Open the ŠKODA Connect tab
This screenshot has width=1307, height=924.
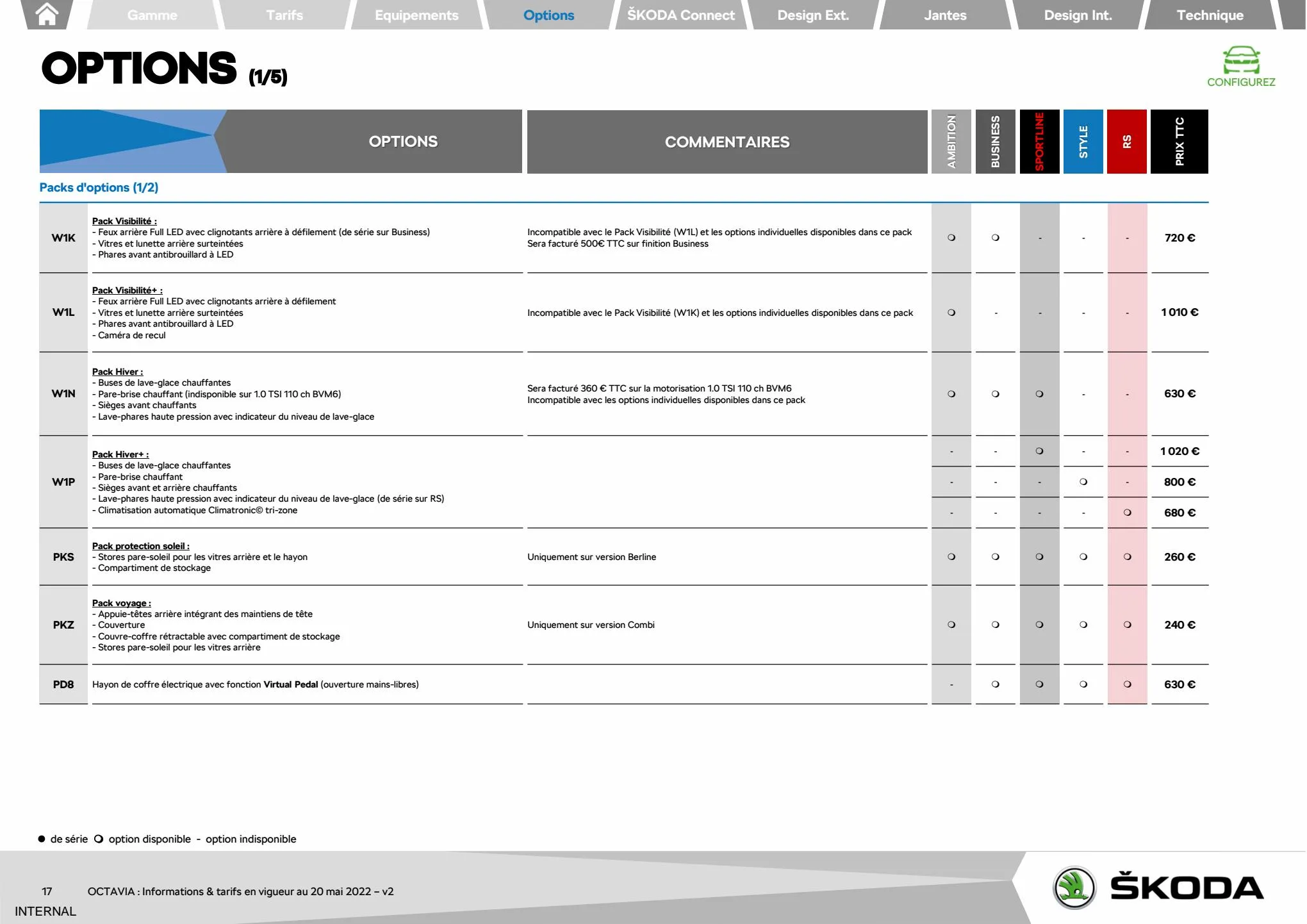tap(680, 15)
